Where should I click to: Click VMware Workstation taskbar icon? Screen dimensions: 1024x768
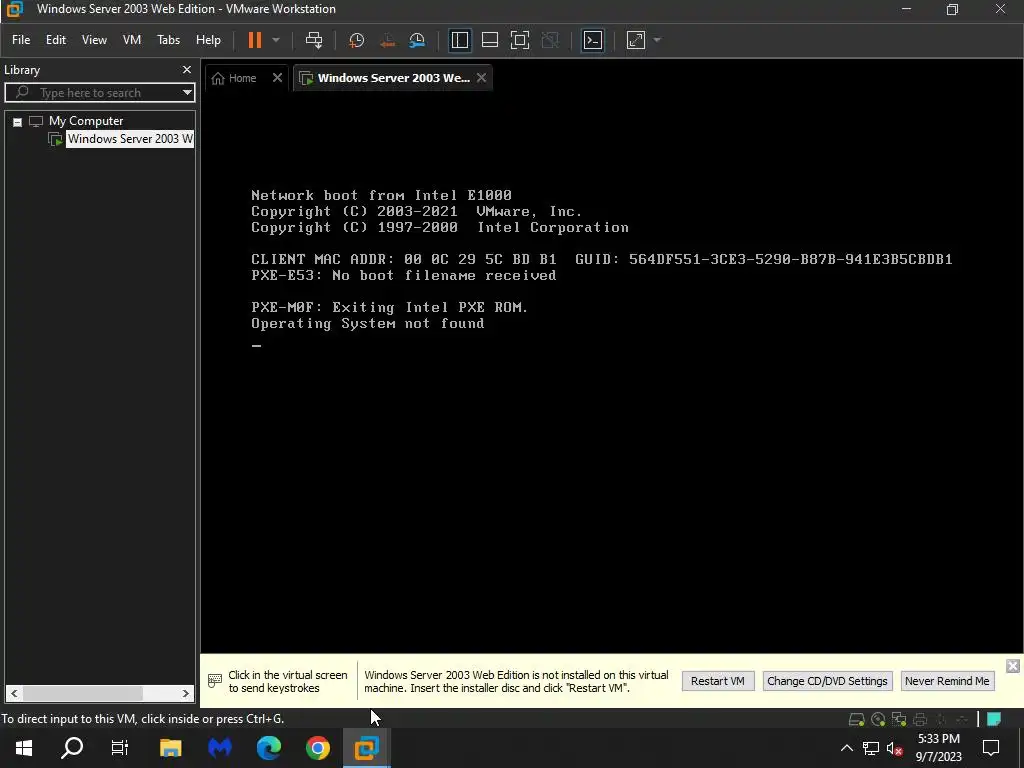(x=367, y=748)
